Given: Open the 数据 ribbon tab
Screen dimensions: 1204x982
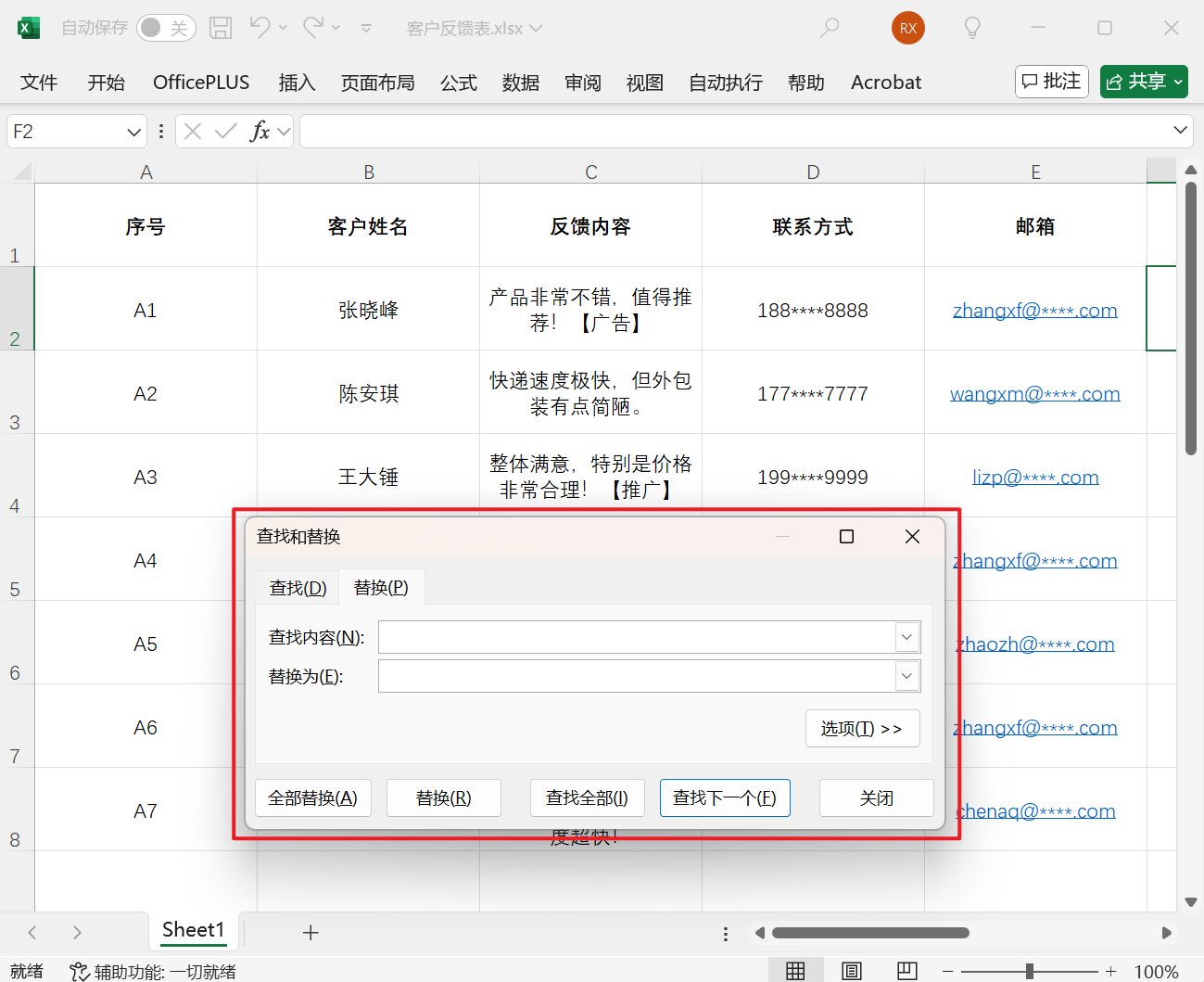Looking at the screenshot, I should click(x=520, y=82).
